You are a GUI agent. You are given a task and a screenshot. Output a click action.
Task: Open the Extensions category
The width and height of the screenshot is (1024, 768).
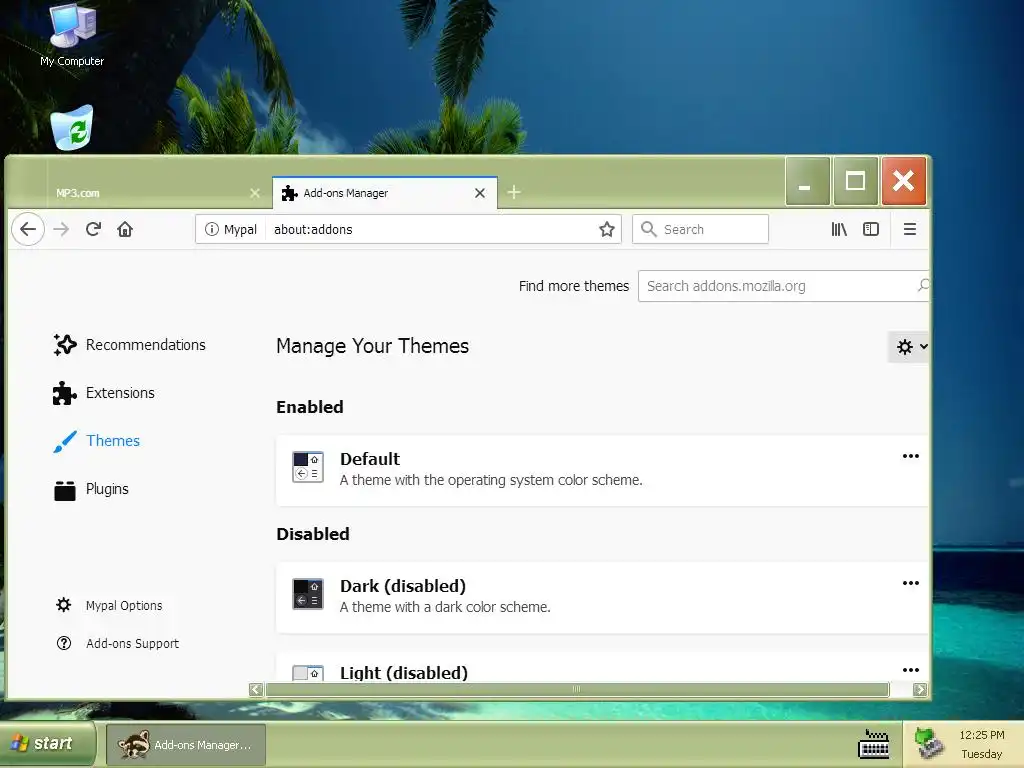click(104, 393)
